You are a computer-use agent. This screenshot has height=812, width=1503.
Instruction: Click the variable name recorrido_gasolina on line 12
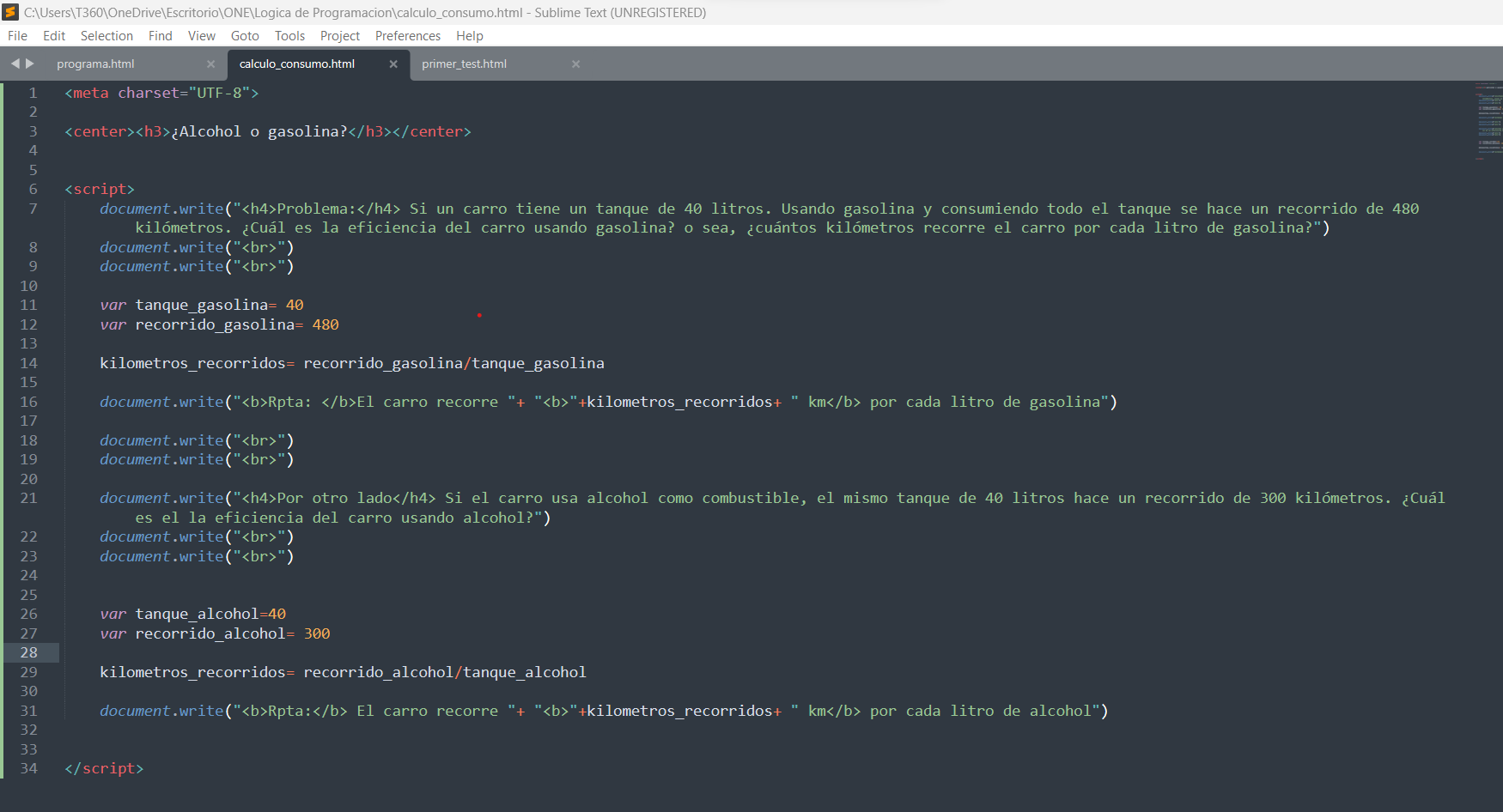point(215,324)
